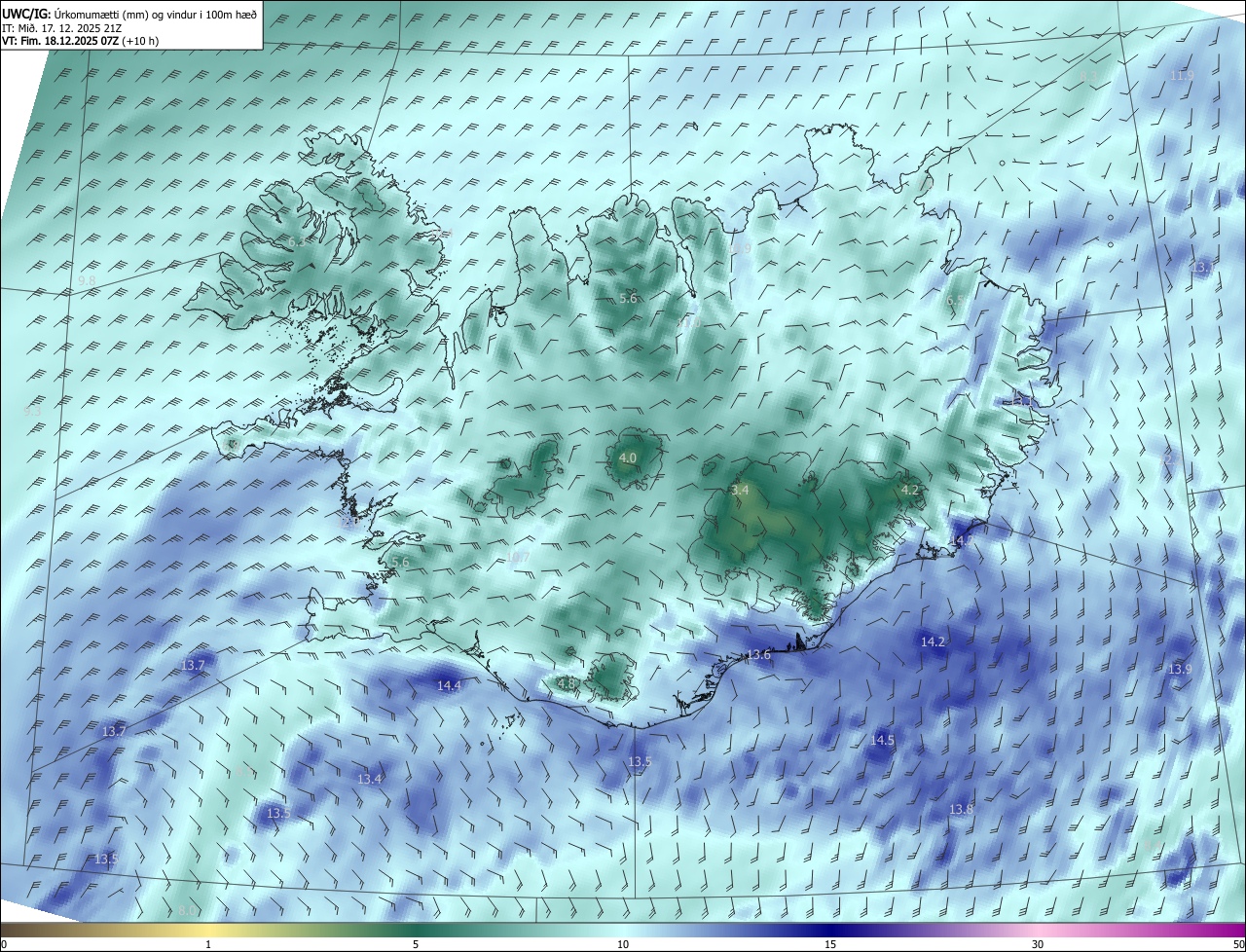Click the 14.4 value off the southwest coast
Screen dimensions: 1246x952
coord(449,685)
